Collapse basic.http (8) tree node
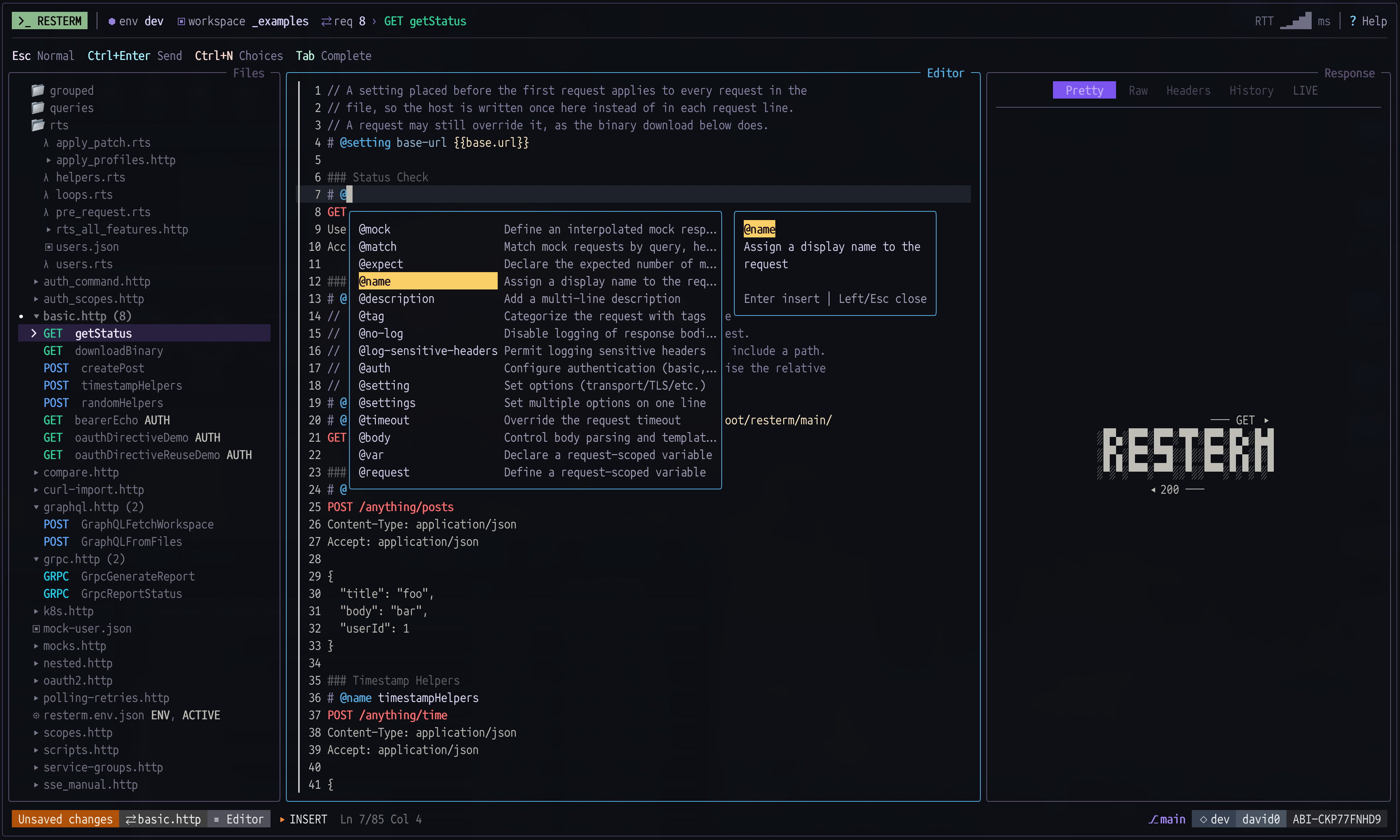Image resolution: width=1400 pixels, height=840 pixels. 36,316
